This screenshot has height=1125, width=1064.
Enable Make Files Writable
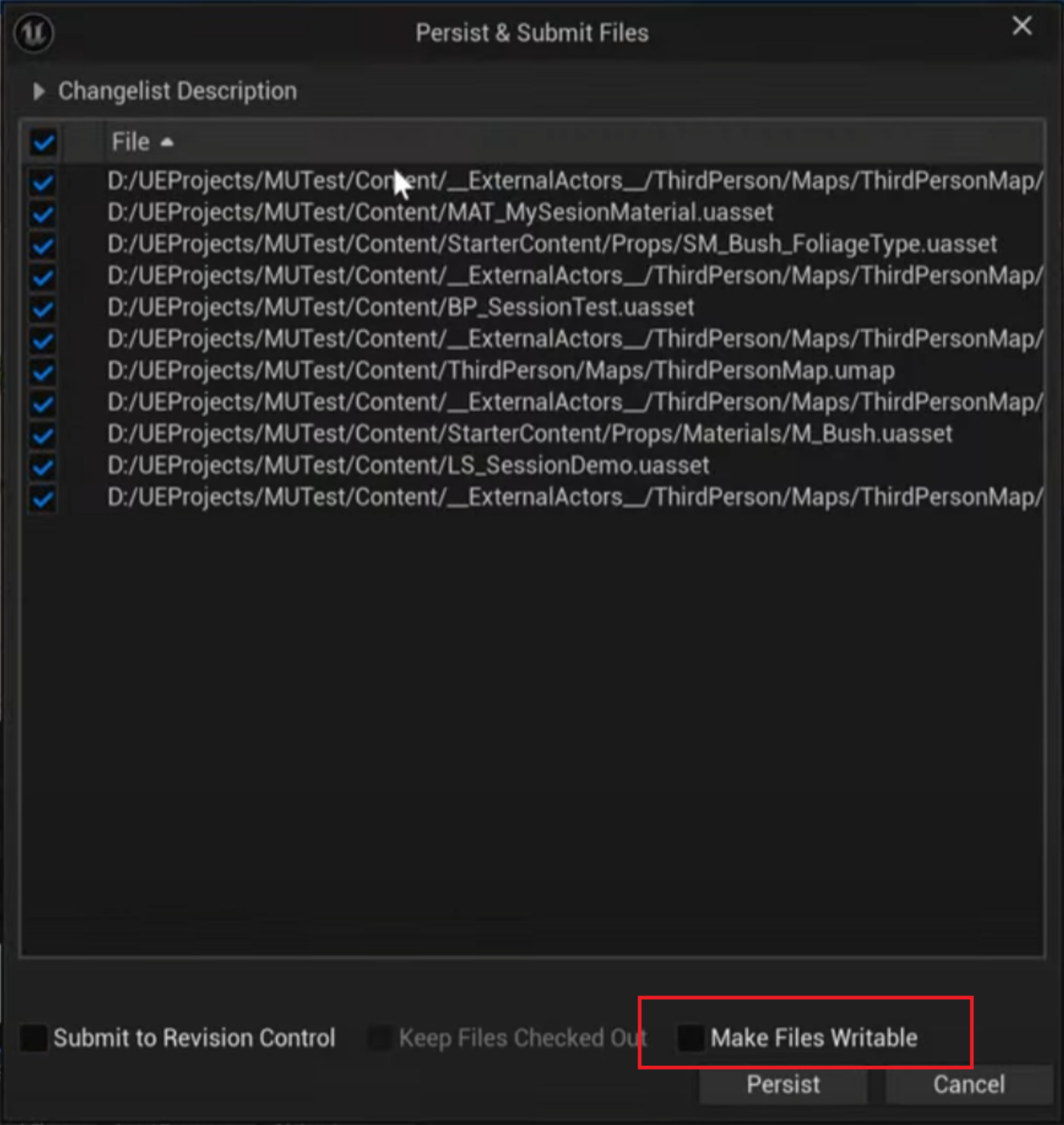coord(691,1037)
